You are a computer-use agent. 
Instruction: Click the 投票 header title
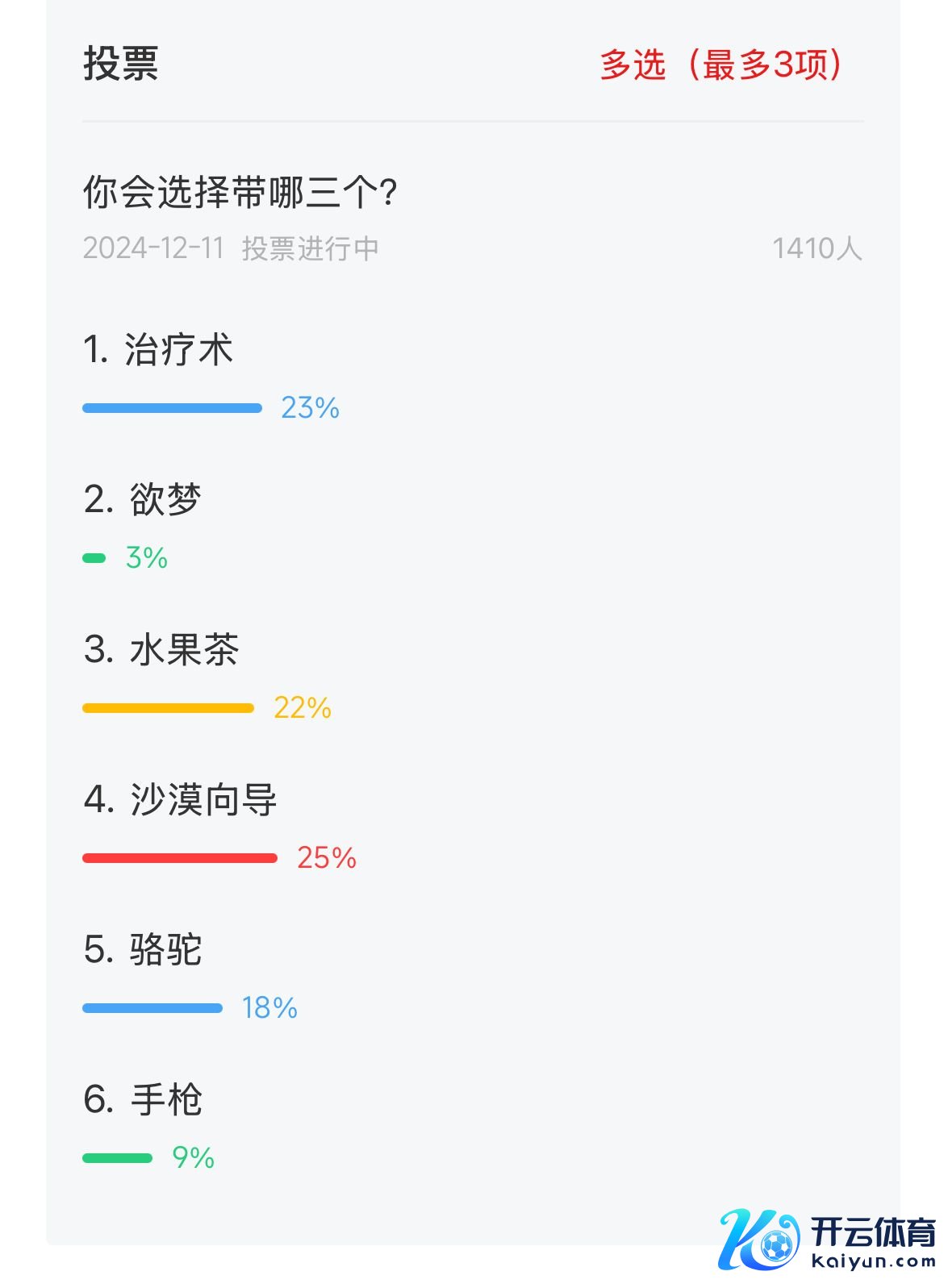pos(121,64)
